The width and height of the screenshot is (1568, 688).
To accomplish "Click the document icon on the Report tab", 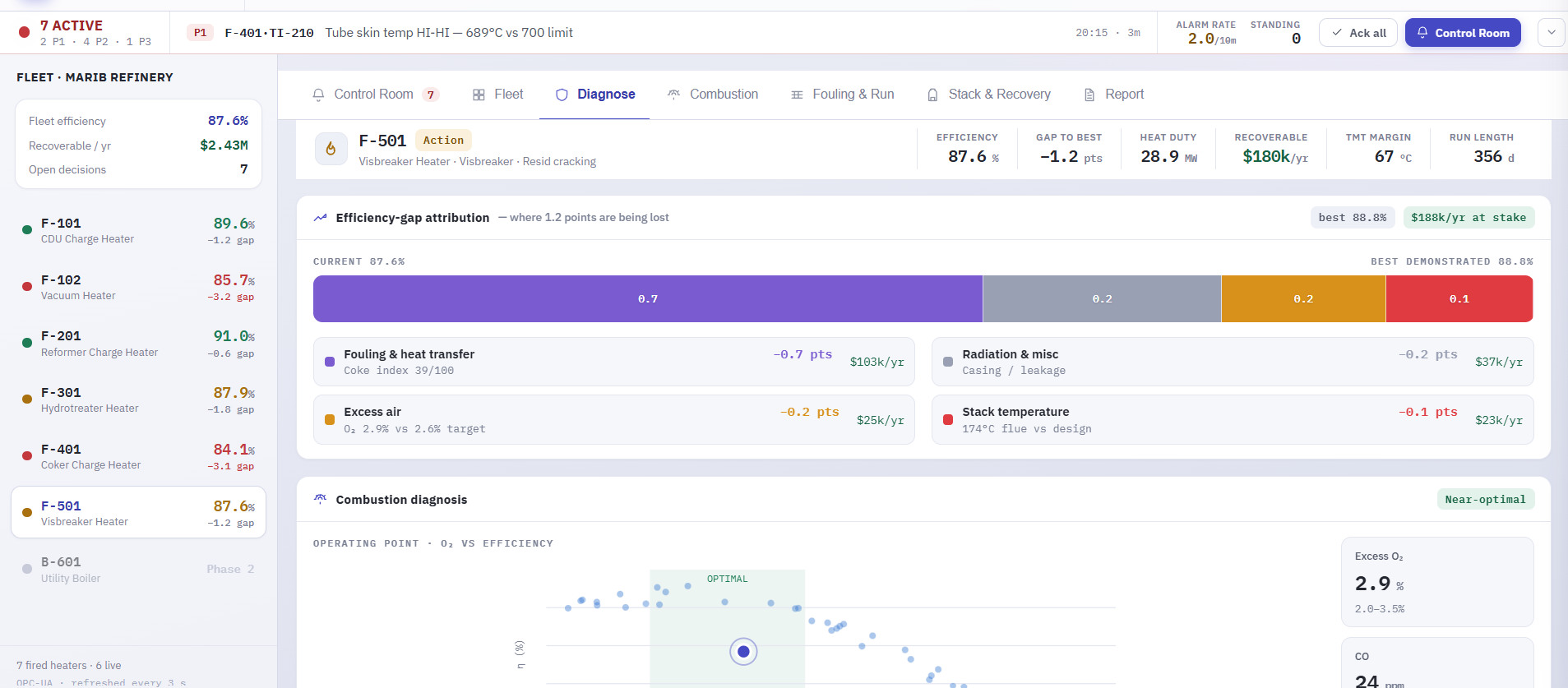I will 1089,95.
